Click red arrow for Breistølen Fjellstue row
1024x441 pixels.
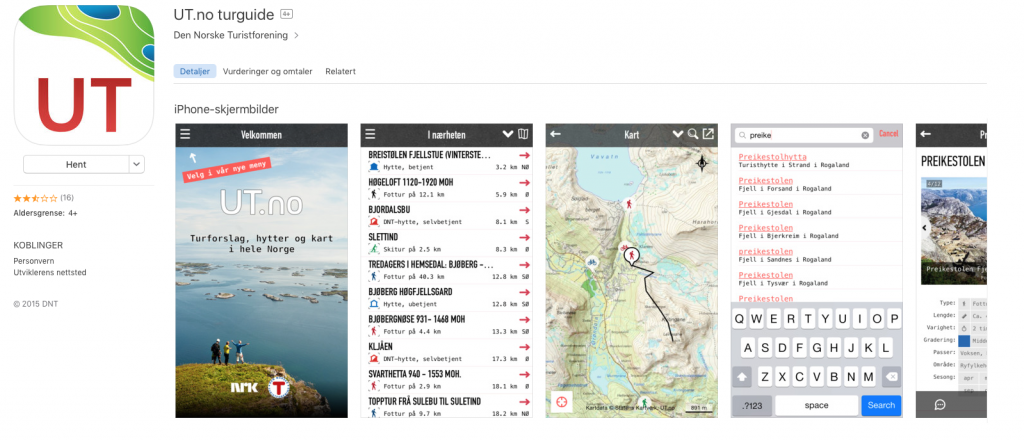[x=524, y=155]
